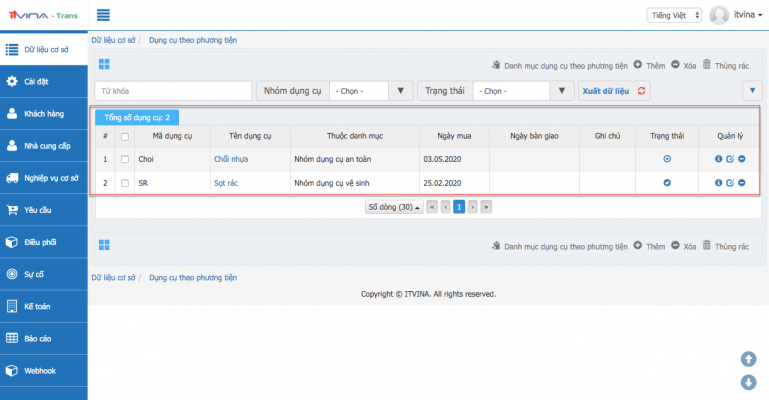
Task: Click the scroll-to-top arrow icon
Action: pos(747,359)
